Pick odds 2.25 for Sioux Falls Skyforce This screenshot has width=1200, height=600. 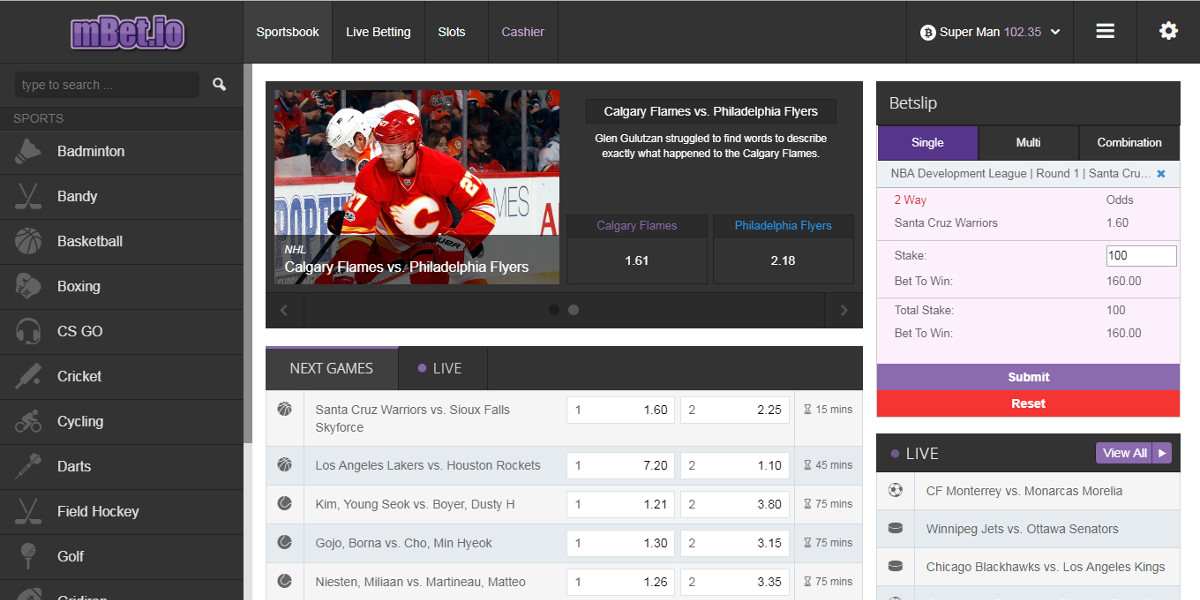735,410
